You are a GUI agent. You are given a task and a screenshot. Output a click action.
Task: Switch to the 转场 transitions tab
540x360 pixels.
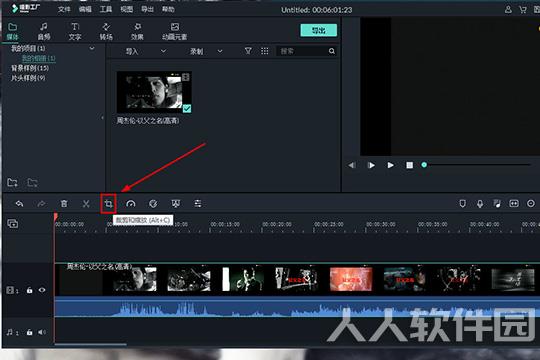106,31
